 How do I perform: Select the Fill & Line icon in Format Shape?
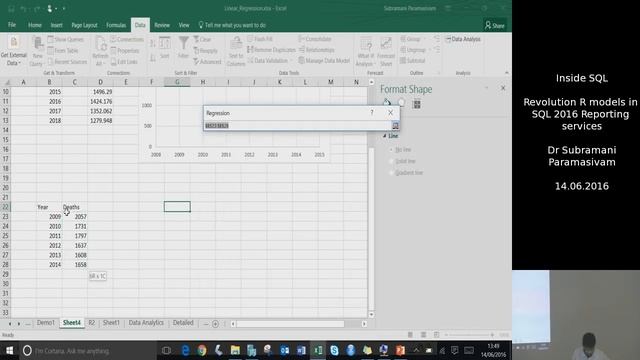tap(387, 103)
